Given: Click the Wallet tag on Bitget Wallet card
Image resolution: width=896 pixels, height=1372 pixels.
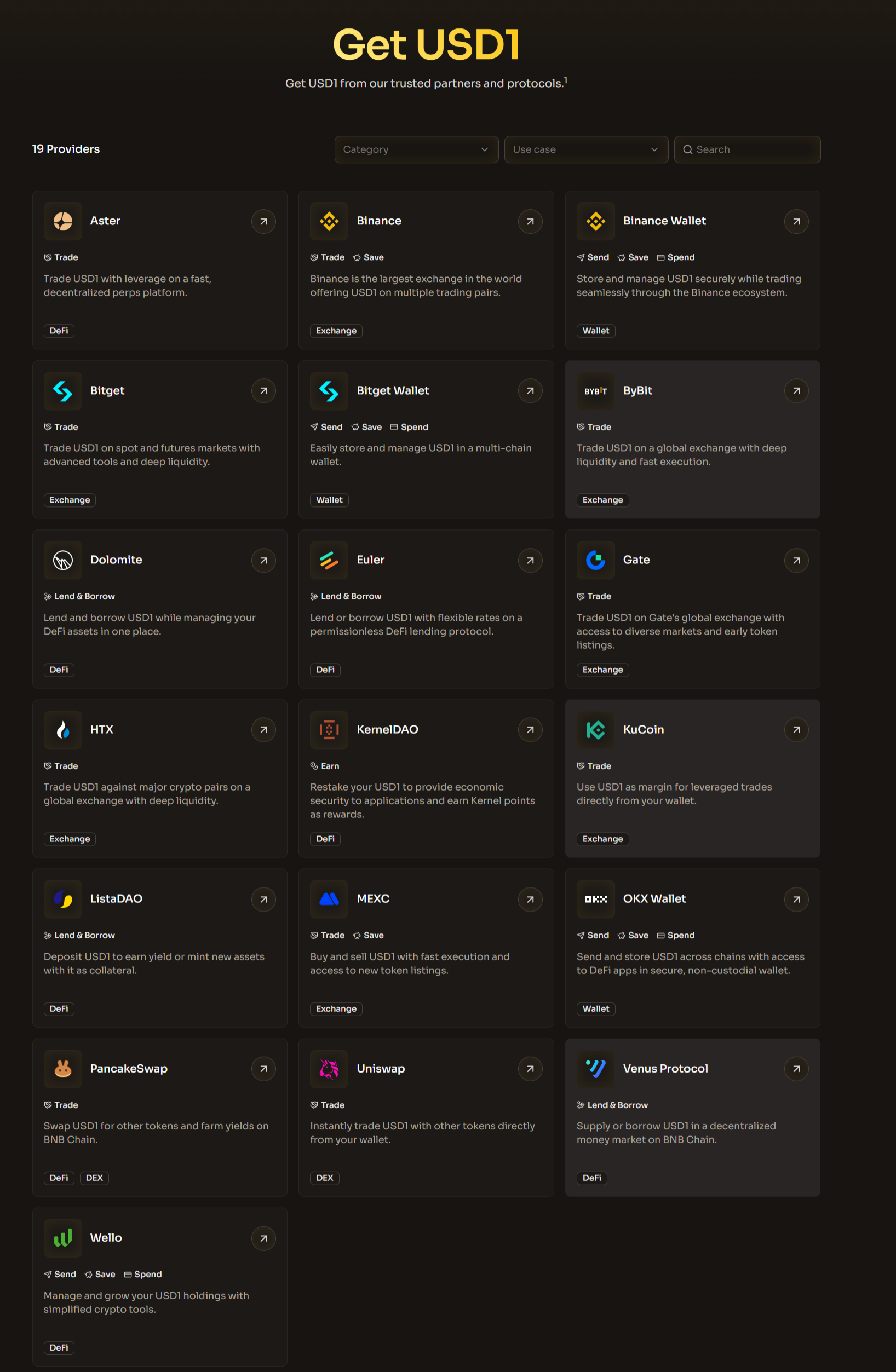Looking at the screenshot, I should [329, 500].
